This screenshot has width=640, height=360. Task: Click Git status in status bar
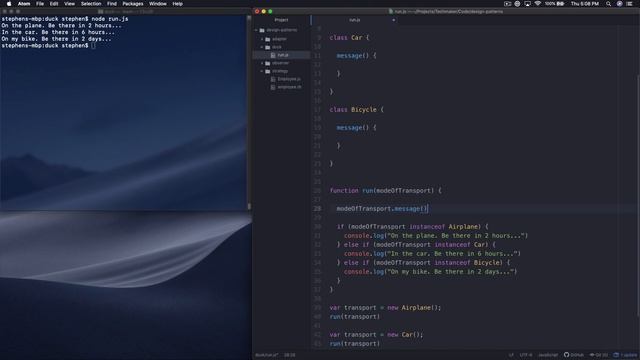(599, 355)
